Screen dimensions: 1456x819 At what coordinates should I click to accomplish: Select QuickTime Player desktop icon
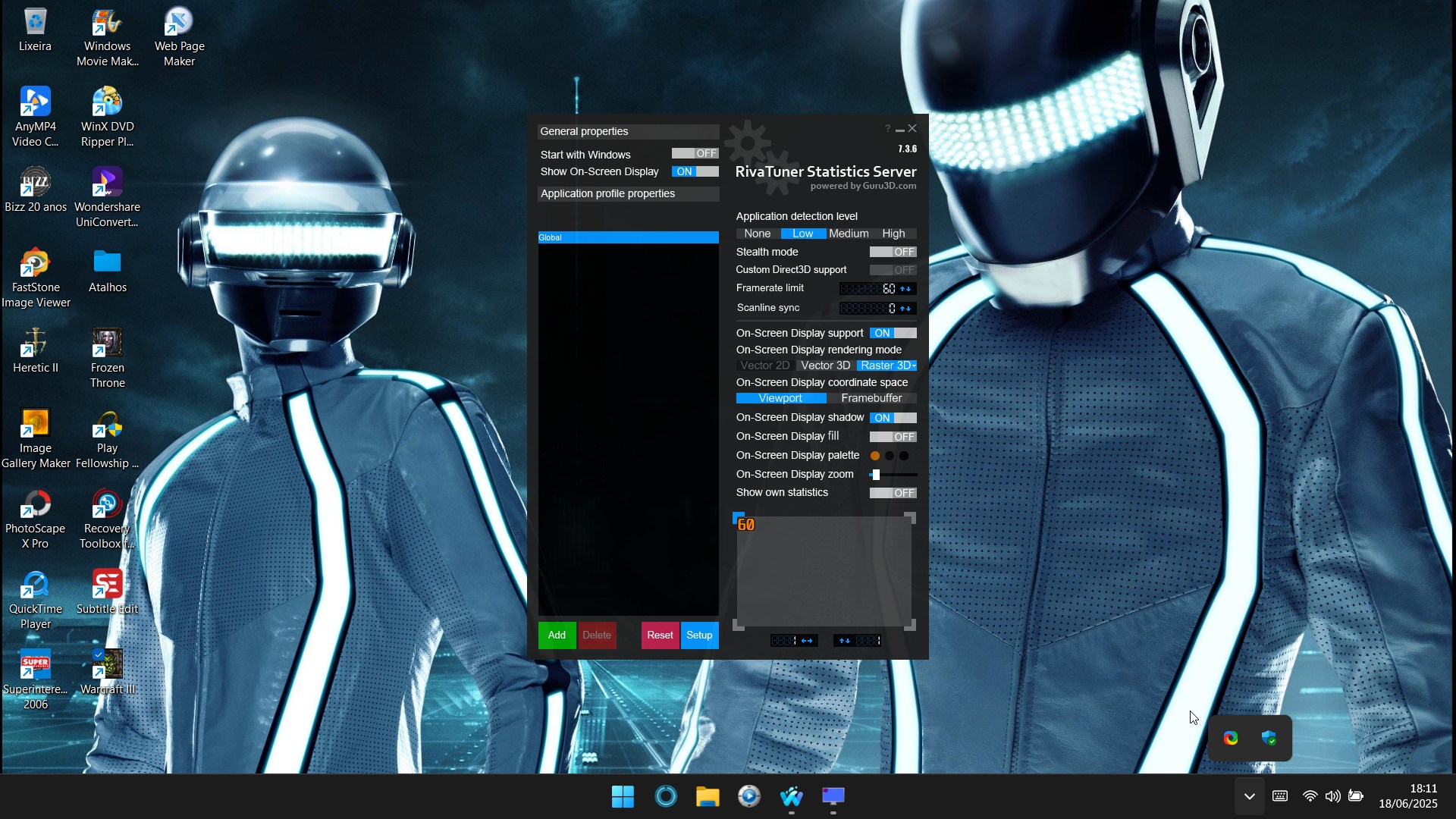click(x=35, y=600)
